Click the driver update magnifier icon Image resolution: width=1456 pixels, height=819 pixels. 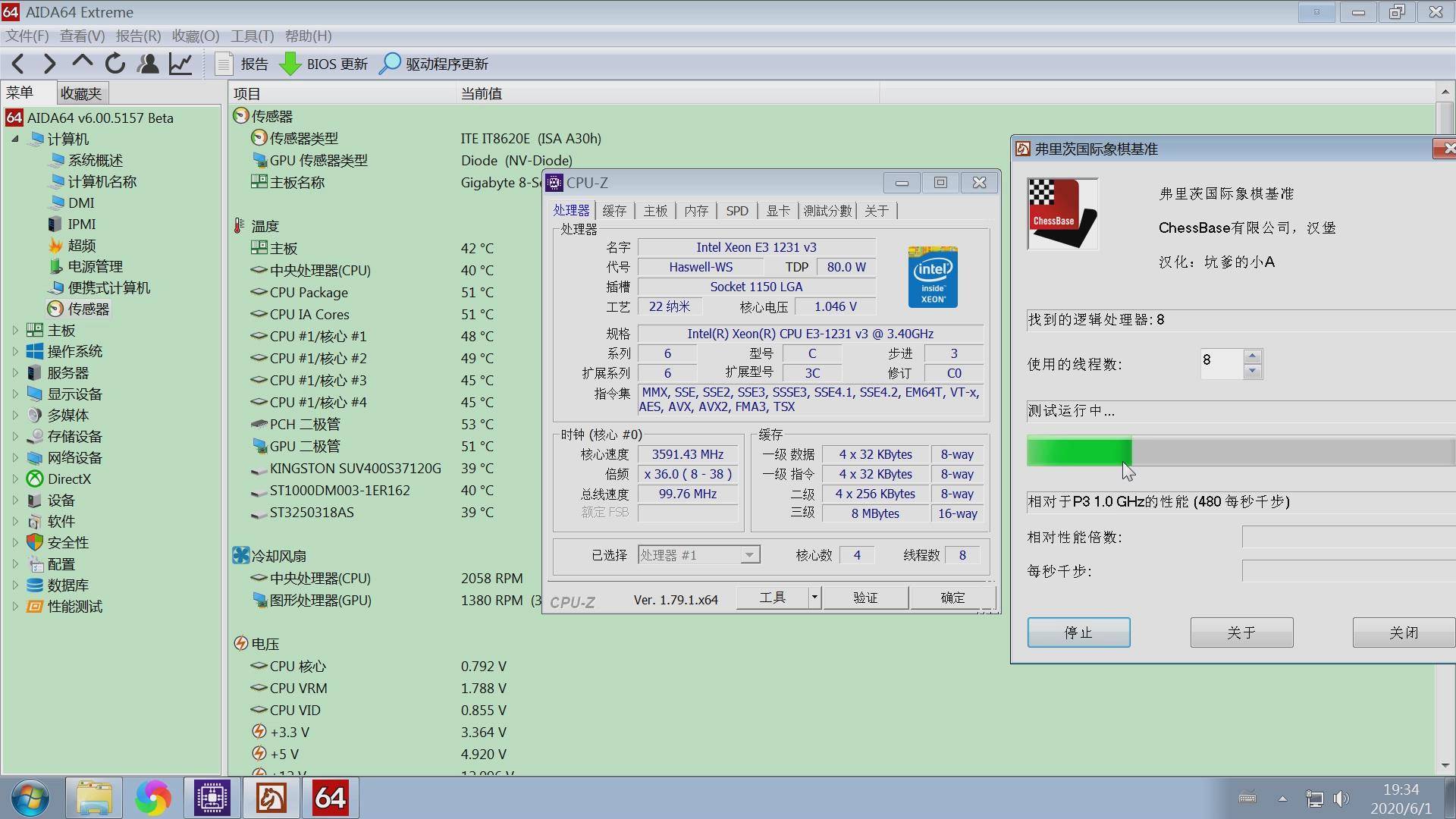(x=390, y=64)
